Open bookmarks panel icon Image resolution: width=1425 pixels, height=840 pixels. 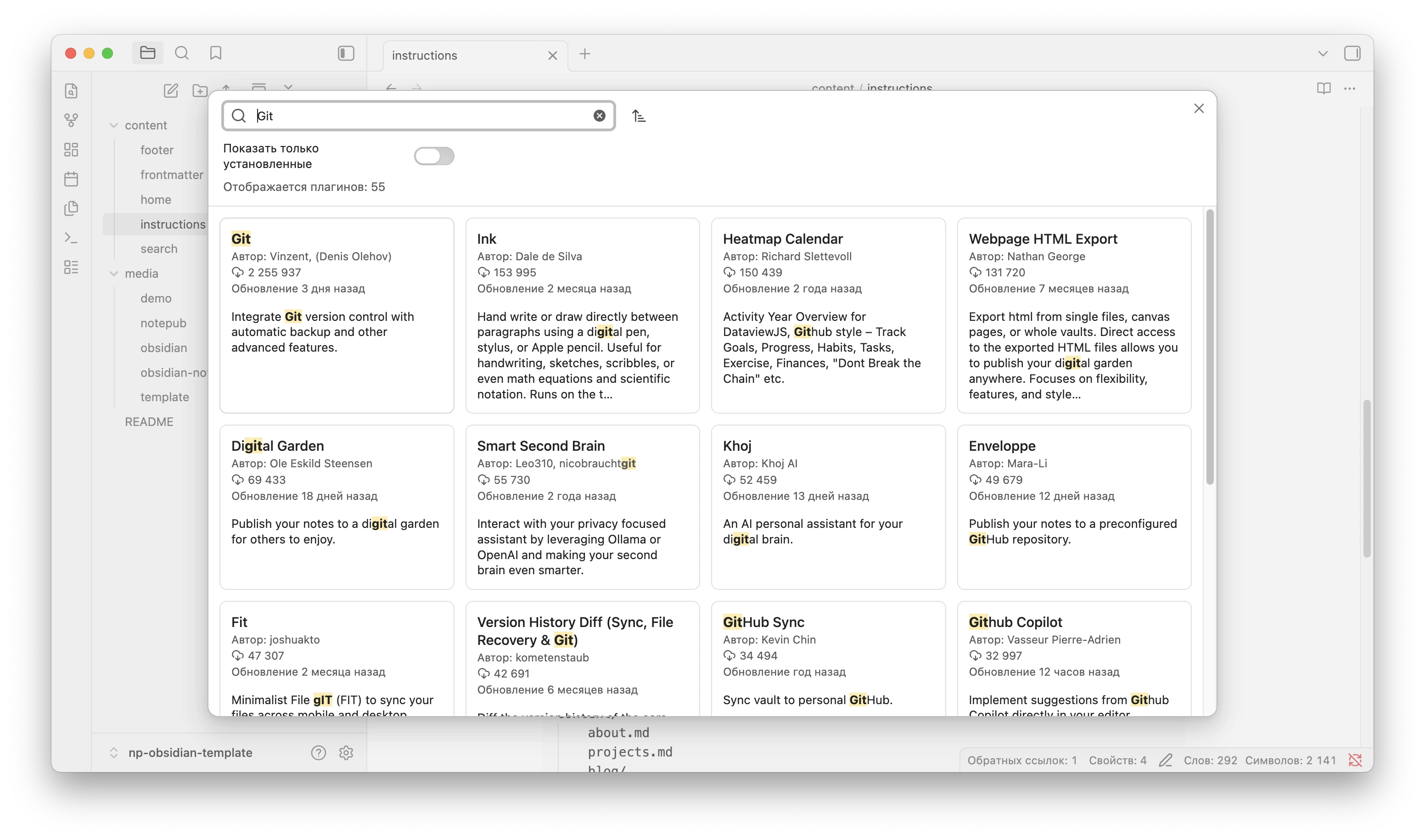(216, 53)
